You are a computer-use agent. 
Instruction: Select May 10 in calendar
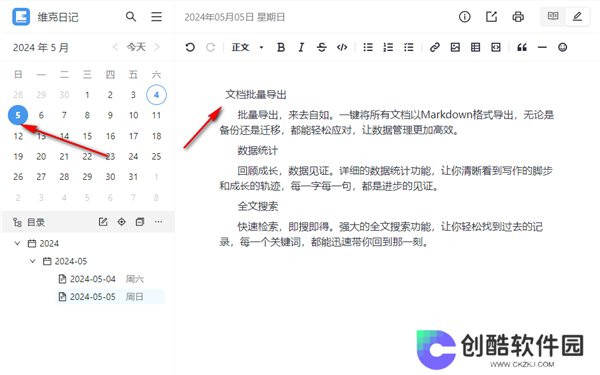click(x=133, y=115)
